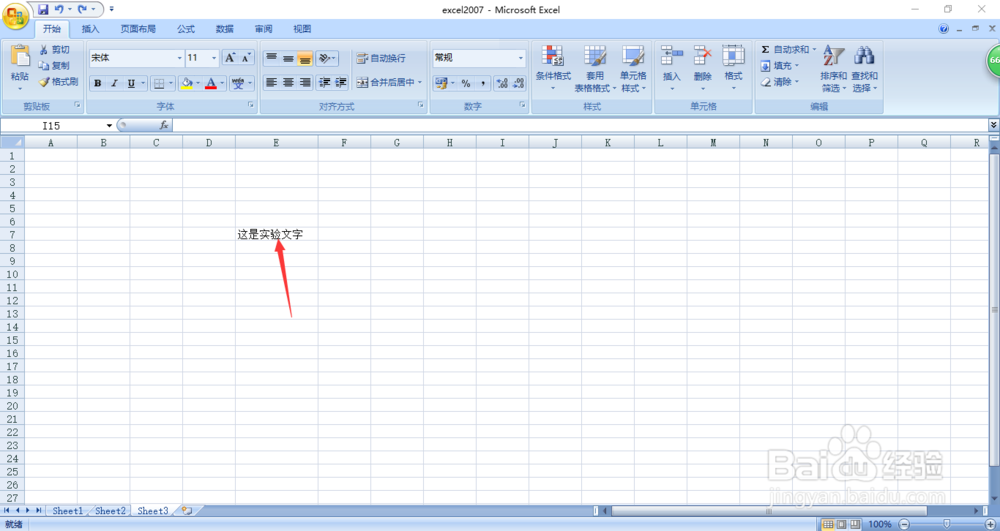The image size is (1000, 531).
Task: Toggle bold formatting
Action: click(x=98, y=83)
